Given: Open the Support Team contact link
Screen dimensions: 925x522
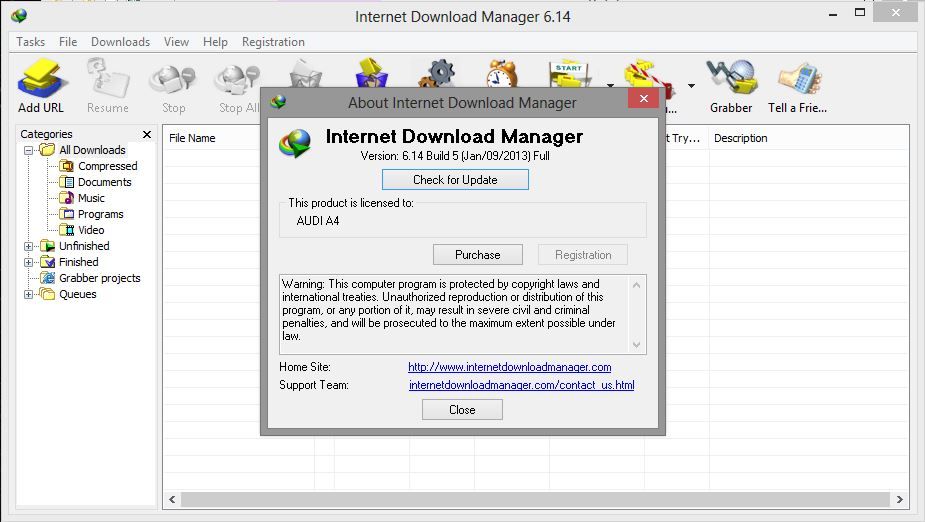Looking at the screenshot, I should pyautogui.click(x=521, y=385).
